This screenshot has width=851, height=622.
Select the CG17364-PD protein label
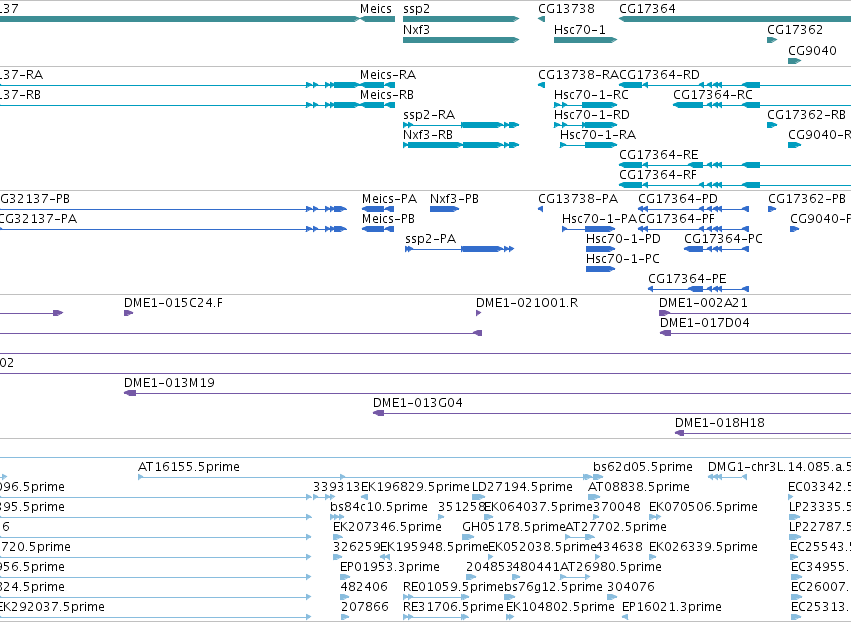(677, 199)
